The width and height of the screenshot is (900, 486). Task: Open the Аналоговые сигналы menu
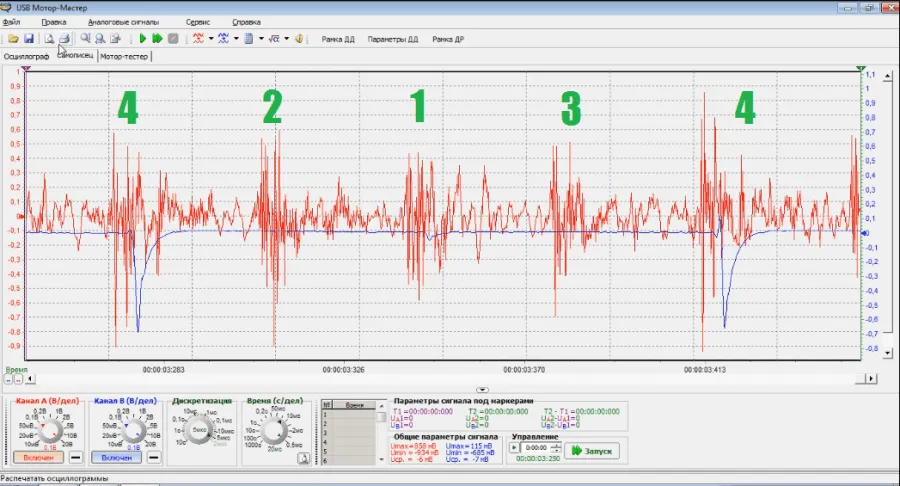(123, 22)
